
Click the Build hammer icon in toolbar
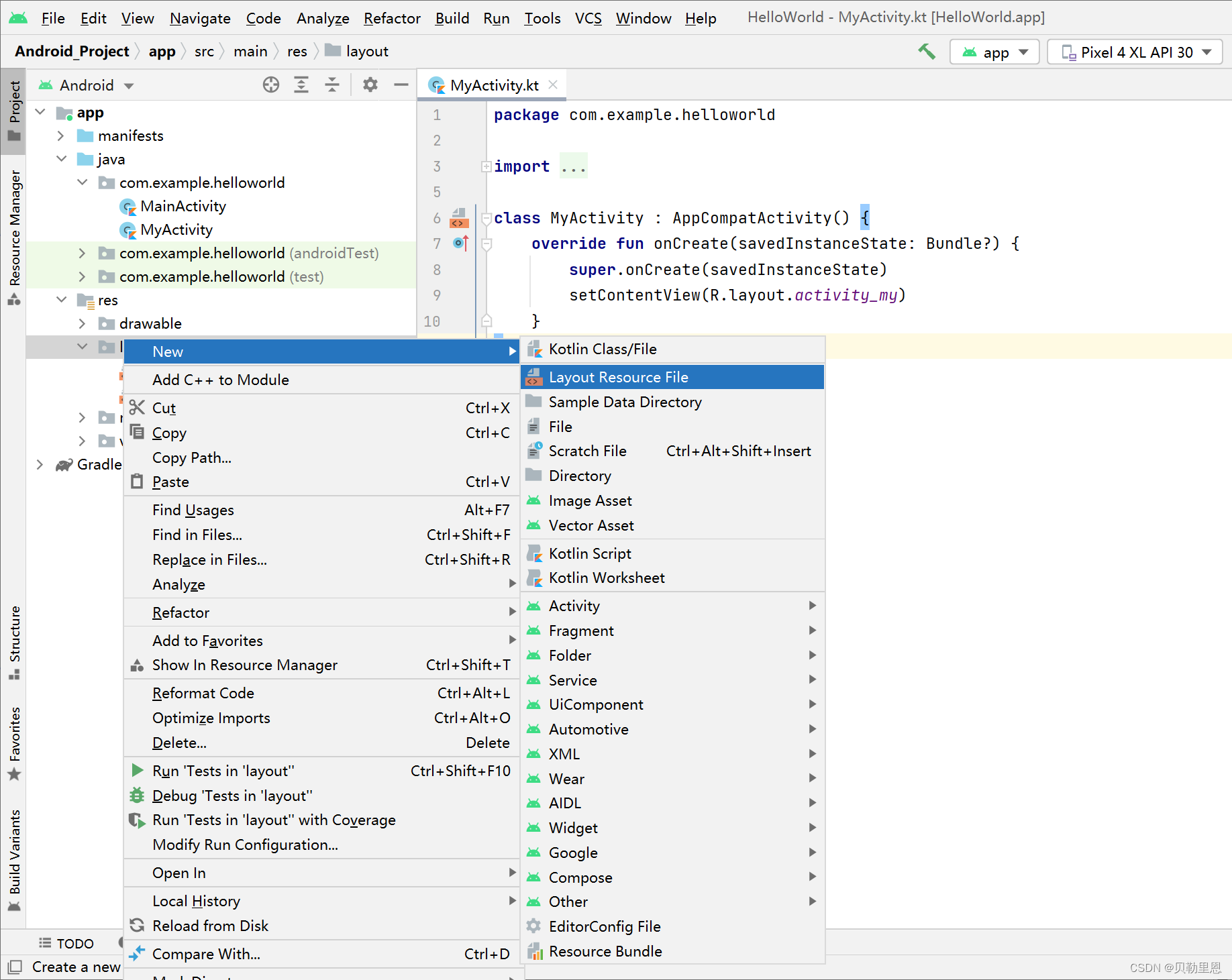point(927,52)
